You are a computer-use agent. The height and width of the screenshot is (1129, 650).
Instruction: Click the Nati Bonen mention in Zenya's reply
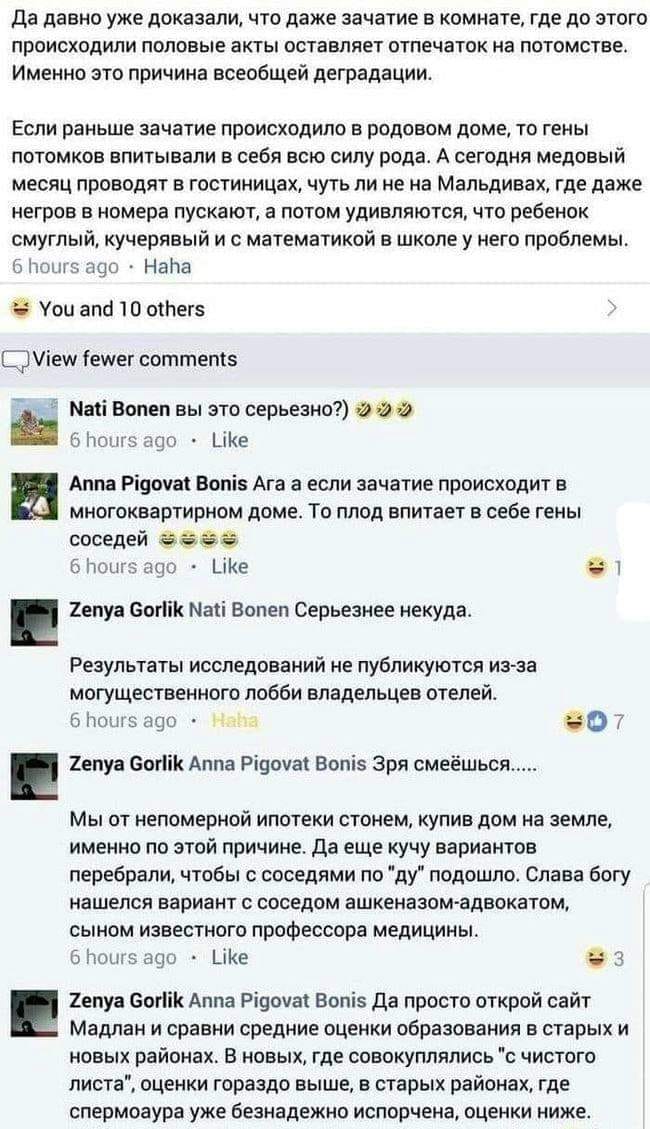[x=238, y=611]
